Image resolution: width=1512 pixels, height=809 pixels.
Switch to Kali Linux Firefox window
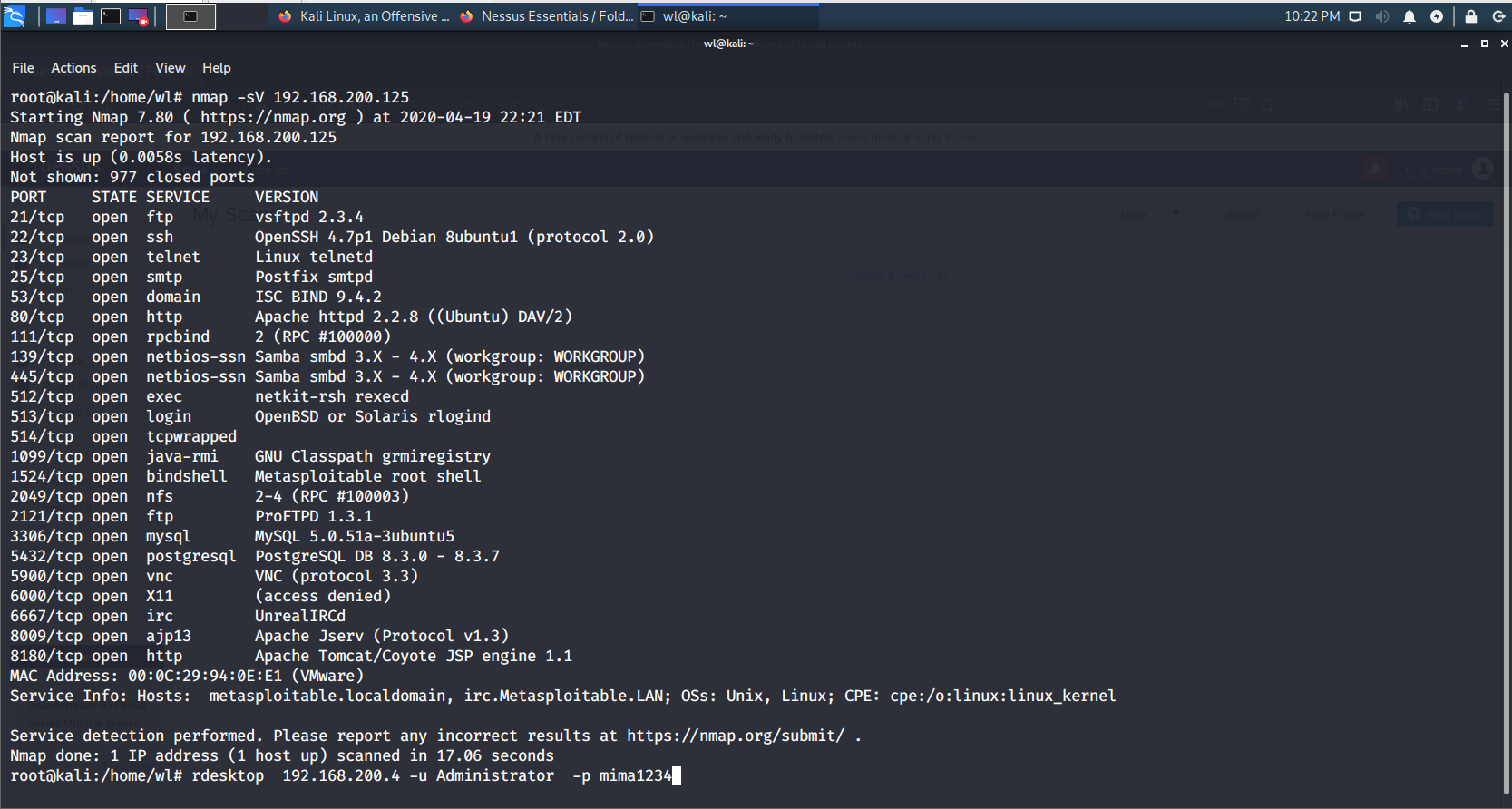tap(363, 16)
